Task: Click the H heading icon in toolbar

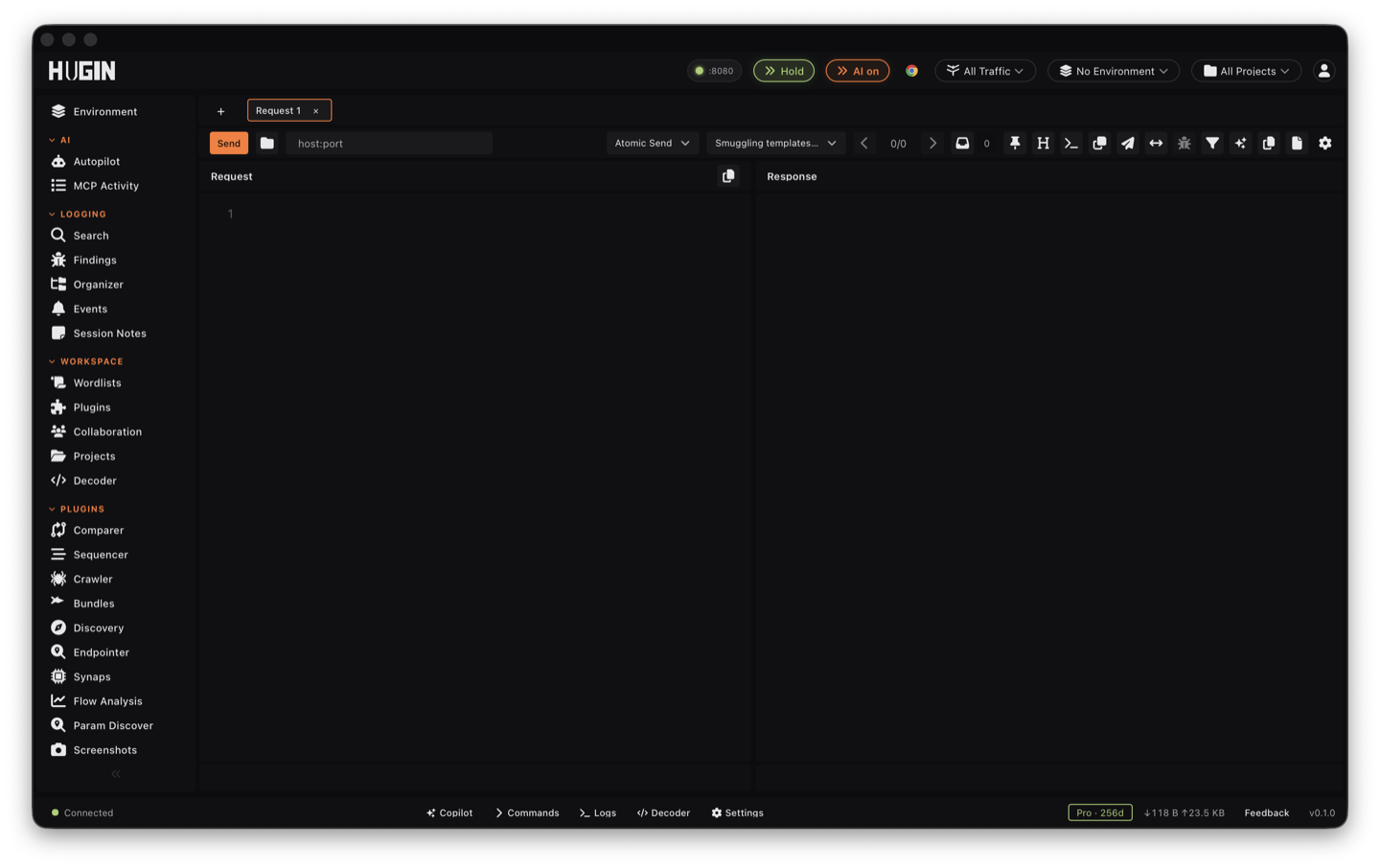Action: click(x=1043, y=143)
